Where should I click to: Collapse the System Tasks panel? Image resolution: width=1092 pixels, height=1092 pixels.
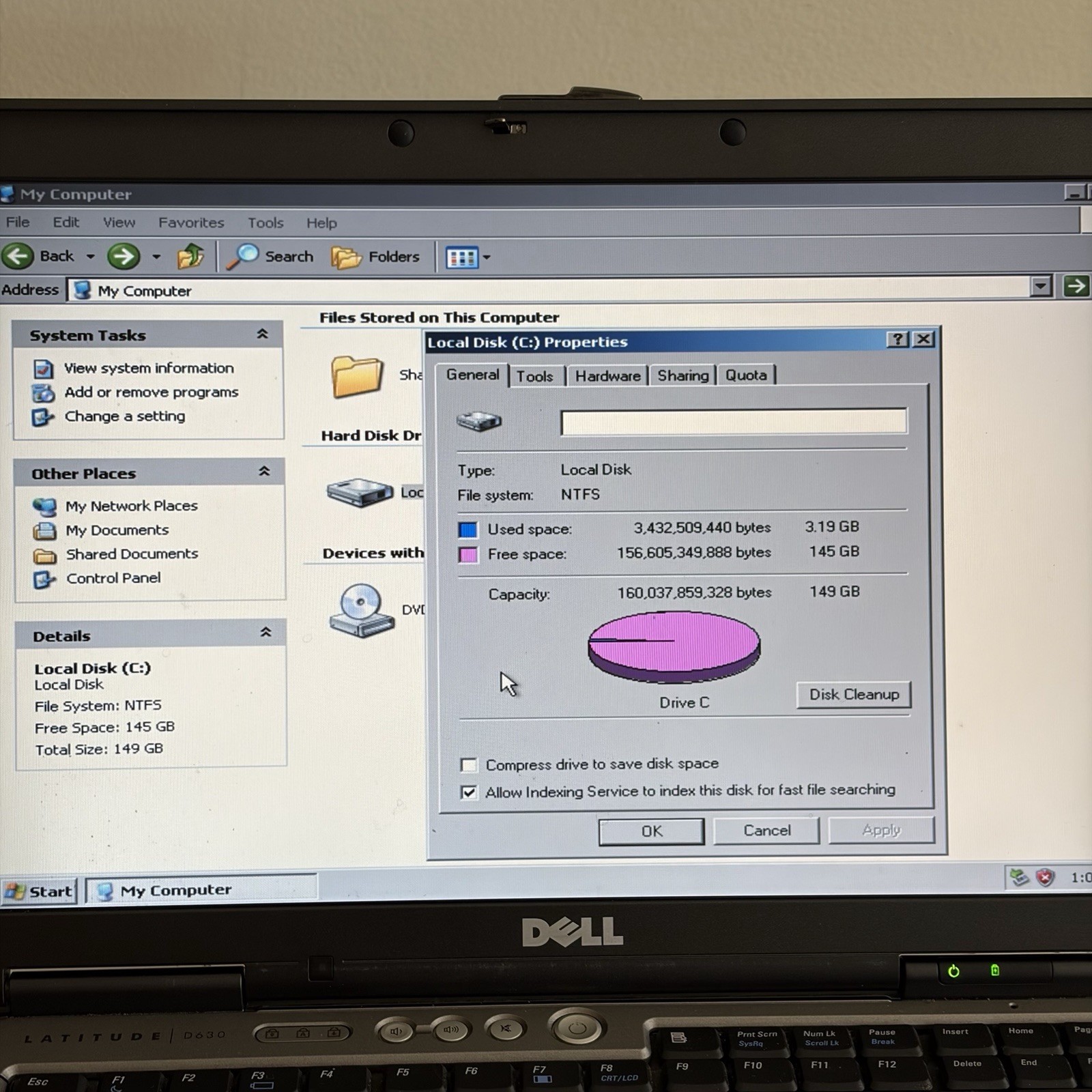tap(262, 334)
